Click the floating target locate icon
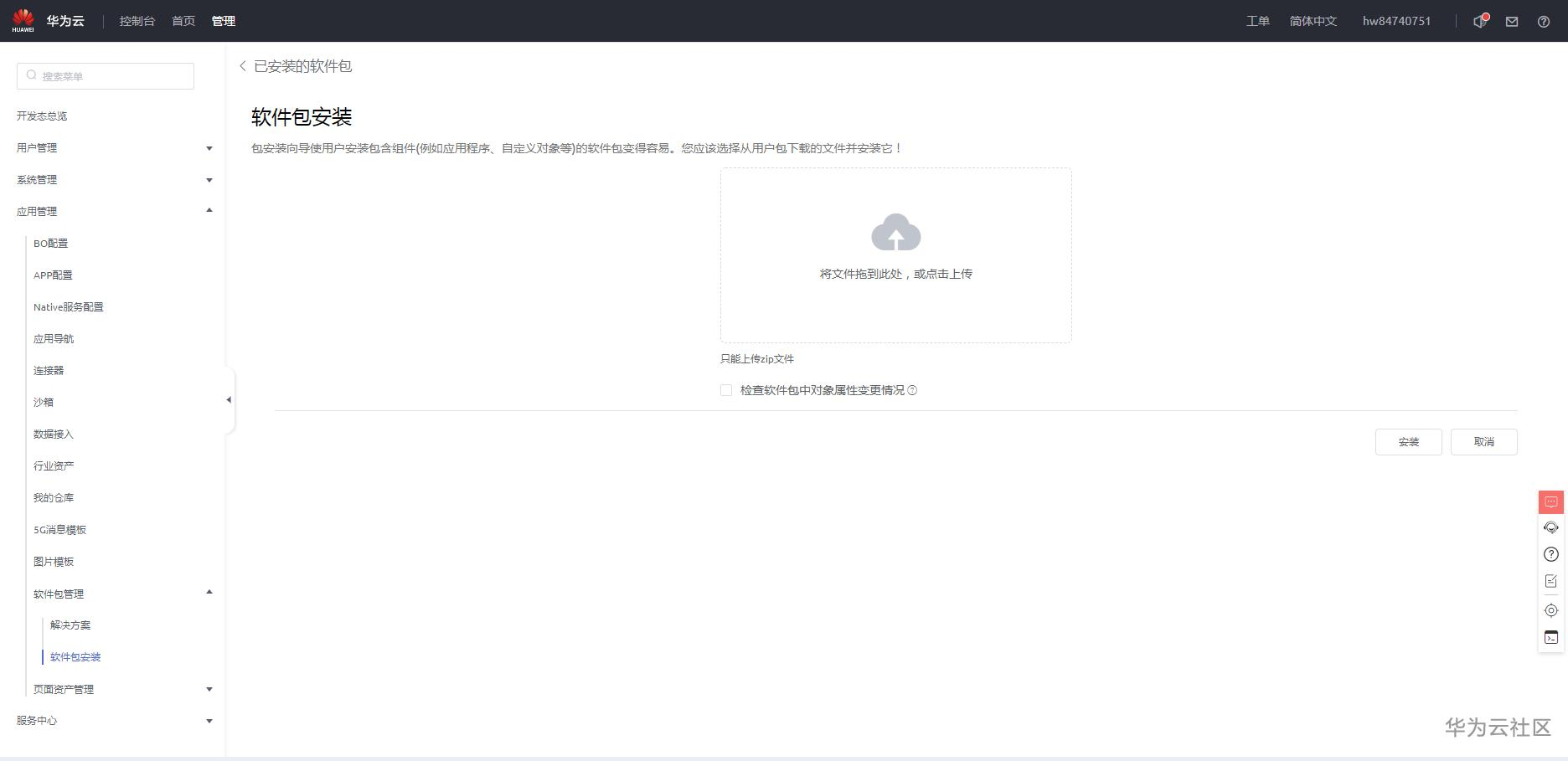Screen dimensions: 1568x761 click(1551, 610)
